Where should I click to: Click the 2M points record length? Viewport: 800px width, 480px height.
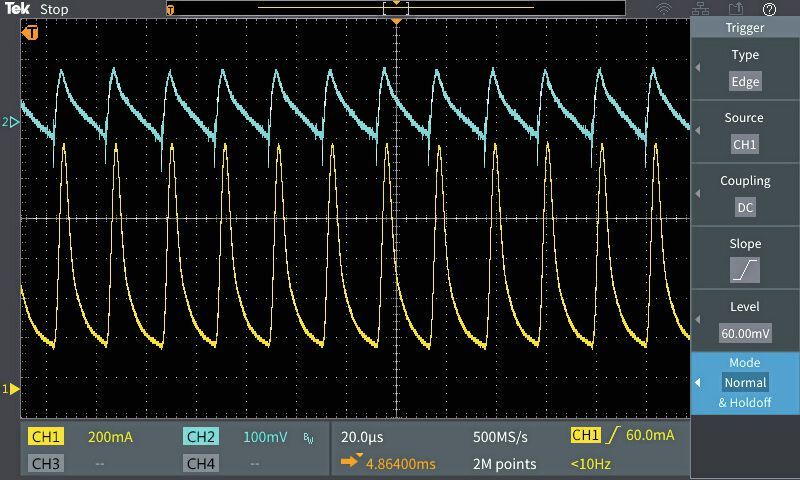coord(504,464)
